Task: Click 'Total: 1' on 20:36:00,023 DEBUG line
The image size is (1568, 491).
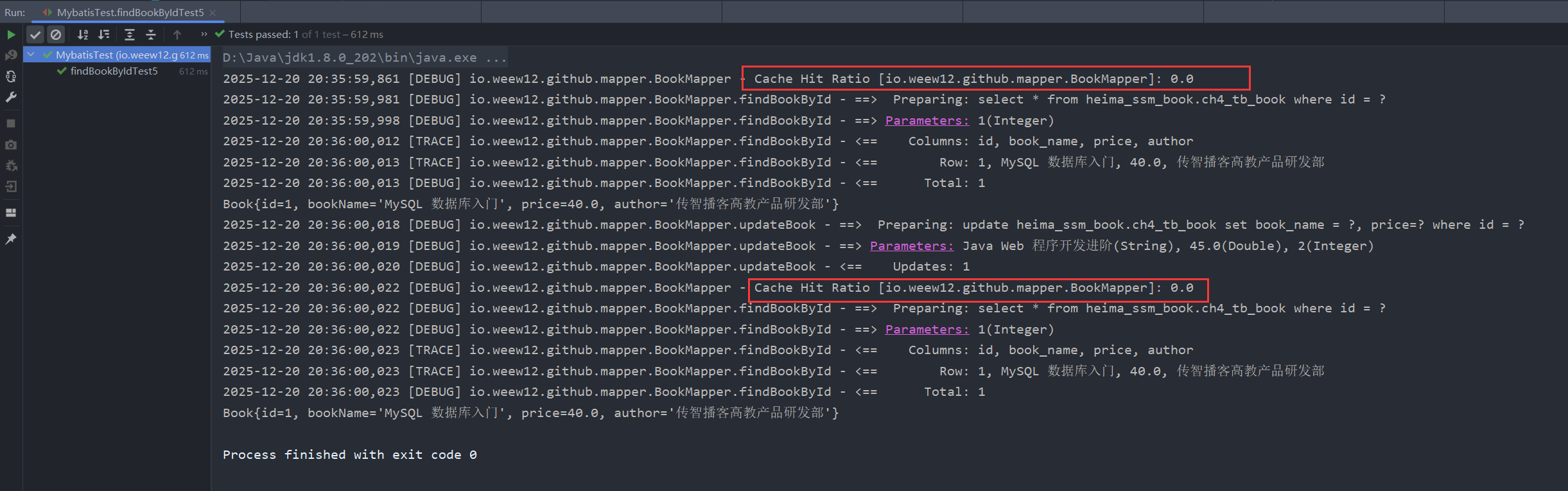Action: [x=954, y=392]
